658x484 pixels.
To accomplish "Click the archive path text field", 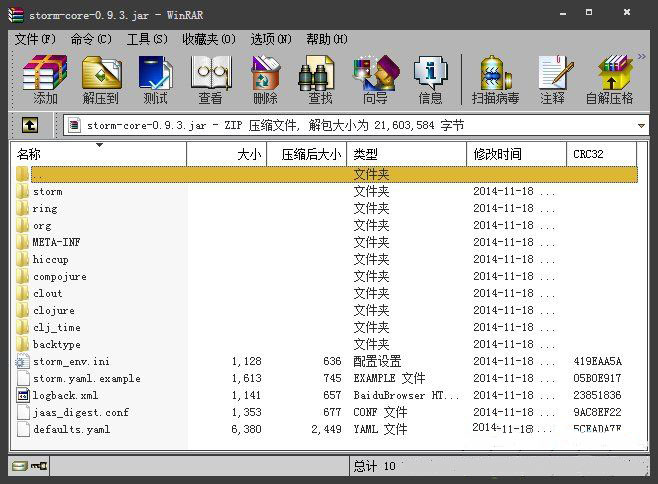I will tap(356, 126).
